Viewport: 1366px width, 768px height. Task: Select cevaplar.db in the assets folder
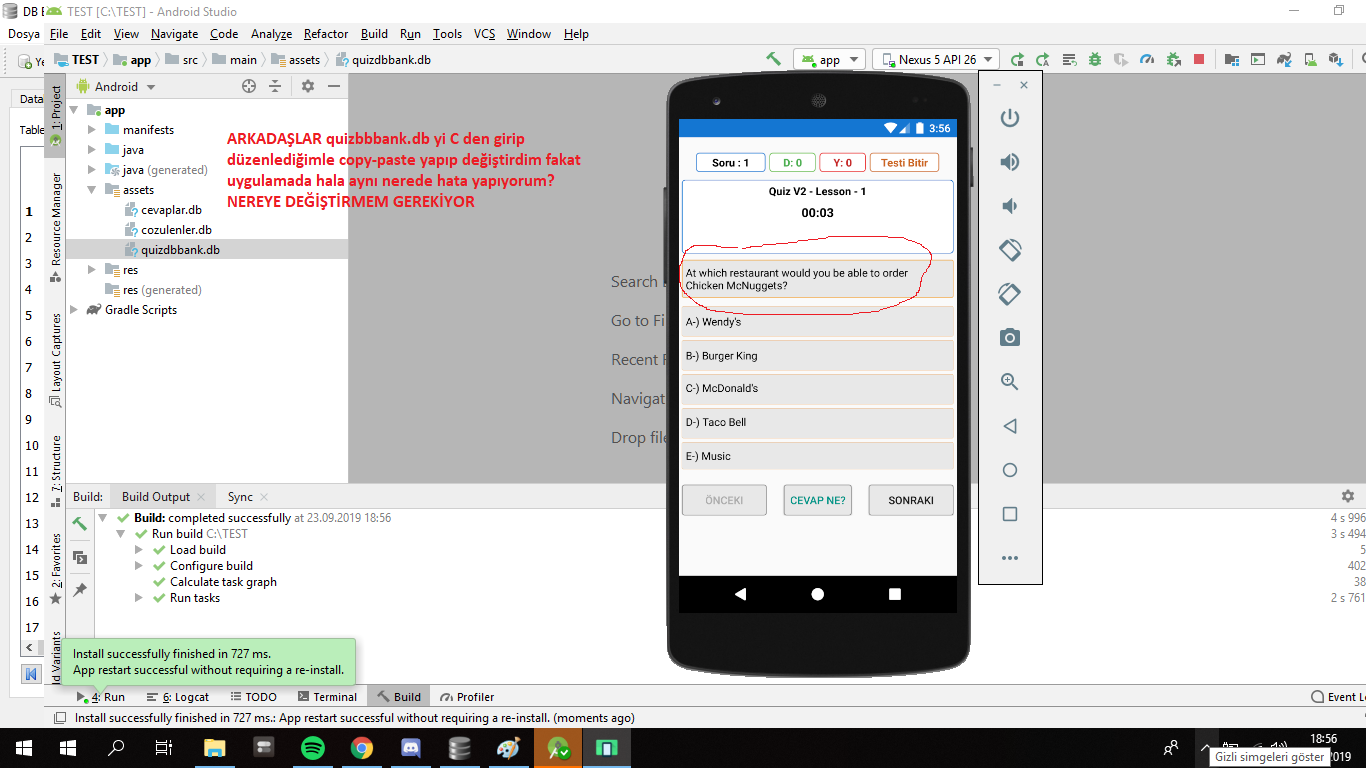(x=162, y=210)
